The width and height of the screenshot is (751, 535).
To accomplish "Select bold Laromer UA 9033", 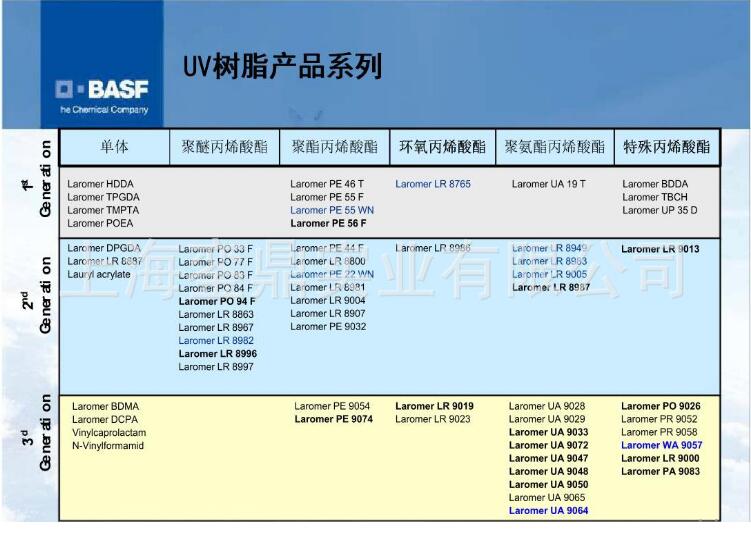I will click(x=549, y=432).
